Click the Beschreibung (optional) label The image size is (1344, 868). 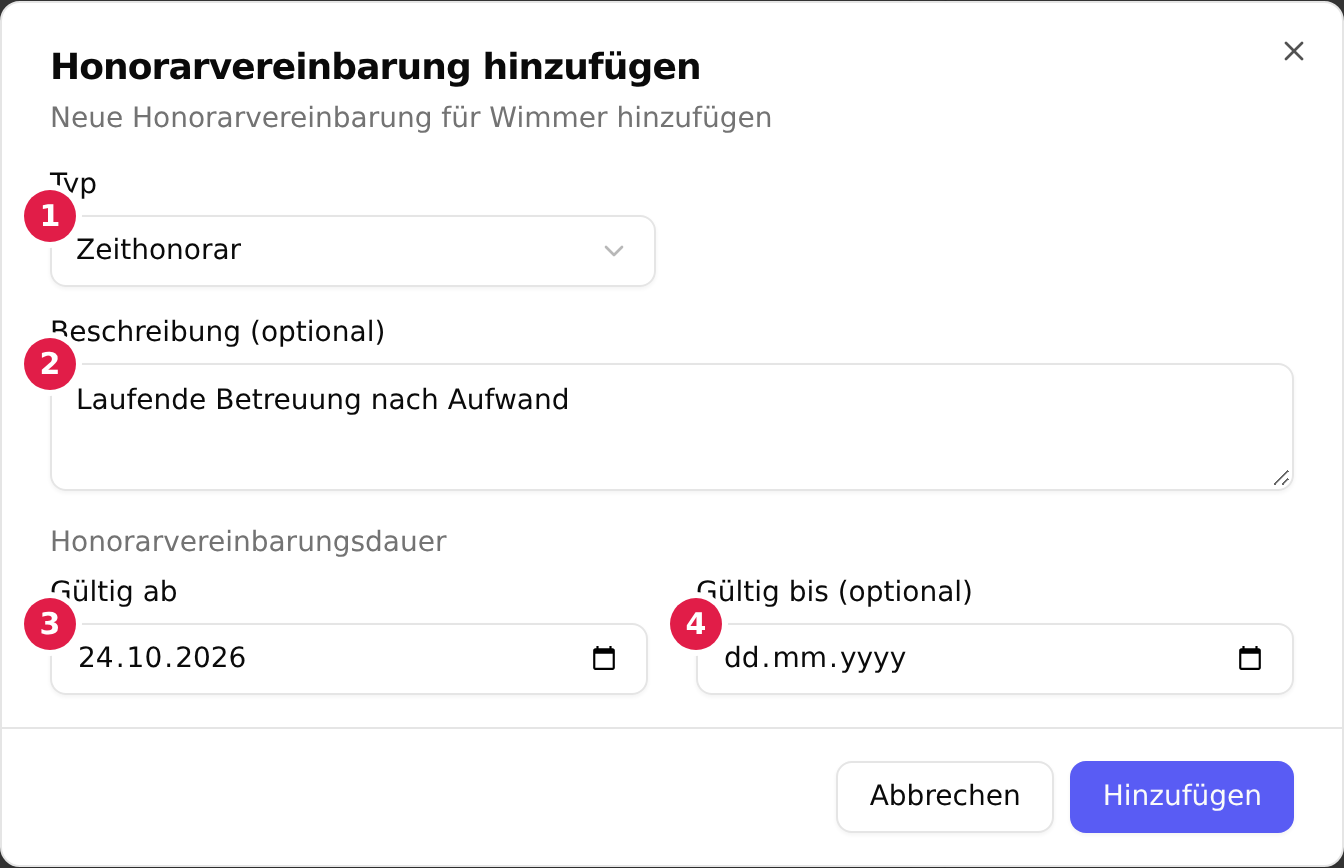(218, 332)
